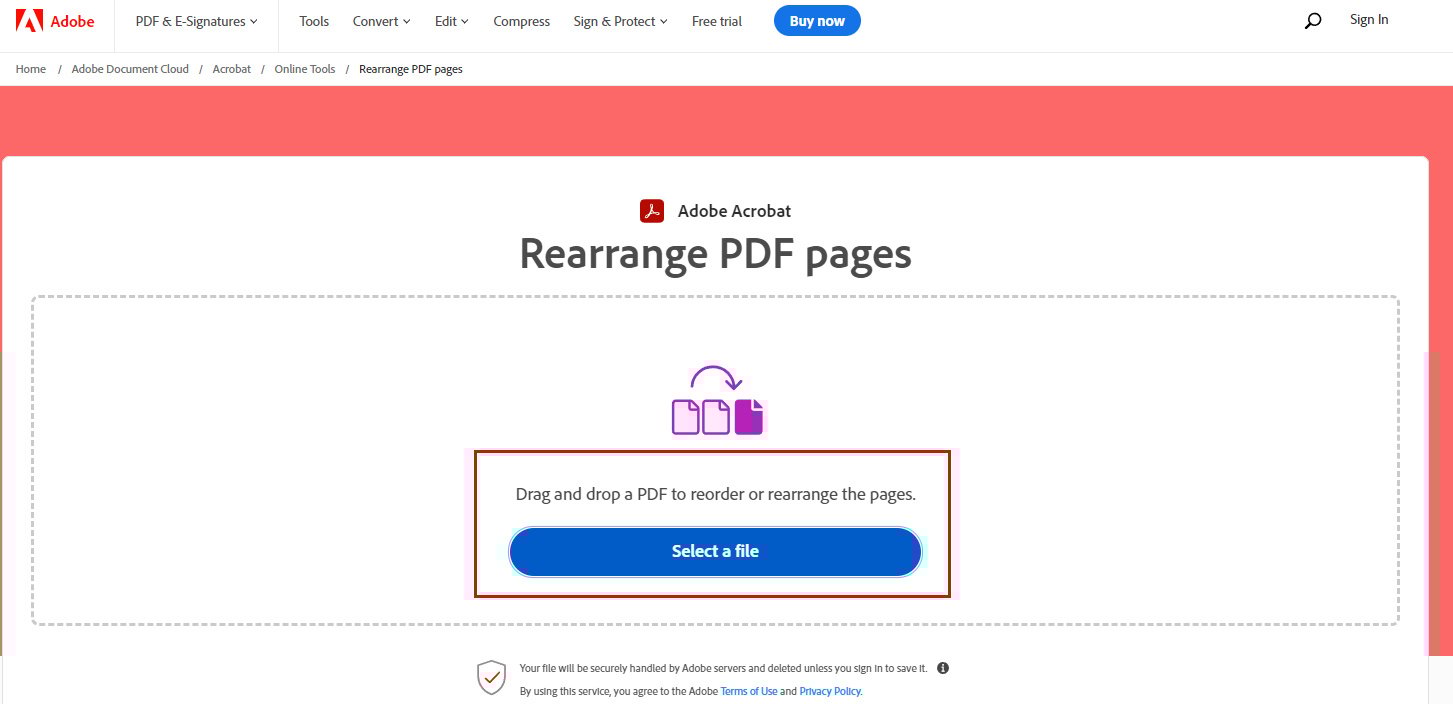Go to Adobe Document Cloud breadcrumb
The width and height of the screenshot is (1453, 704).
pyautogui.click(x=130, y=69)
